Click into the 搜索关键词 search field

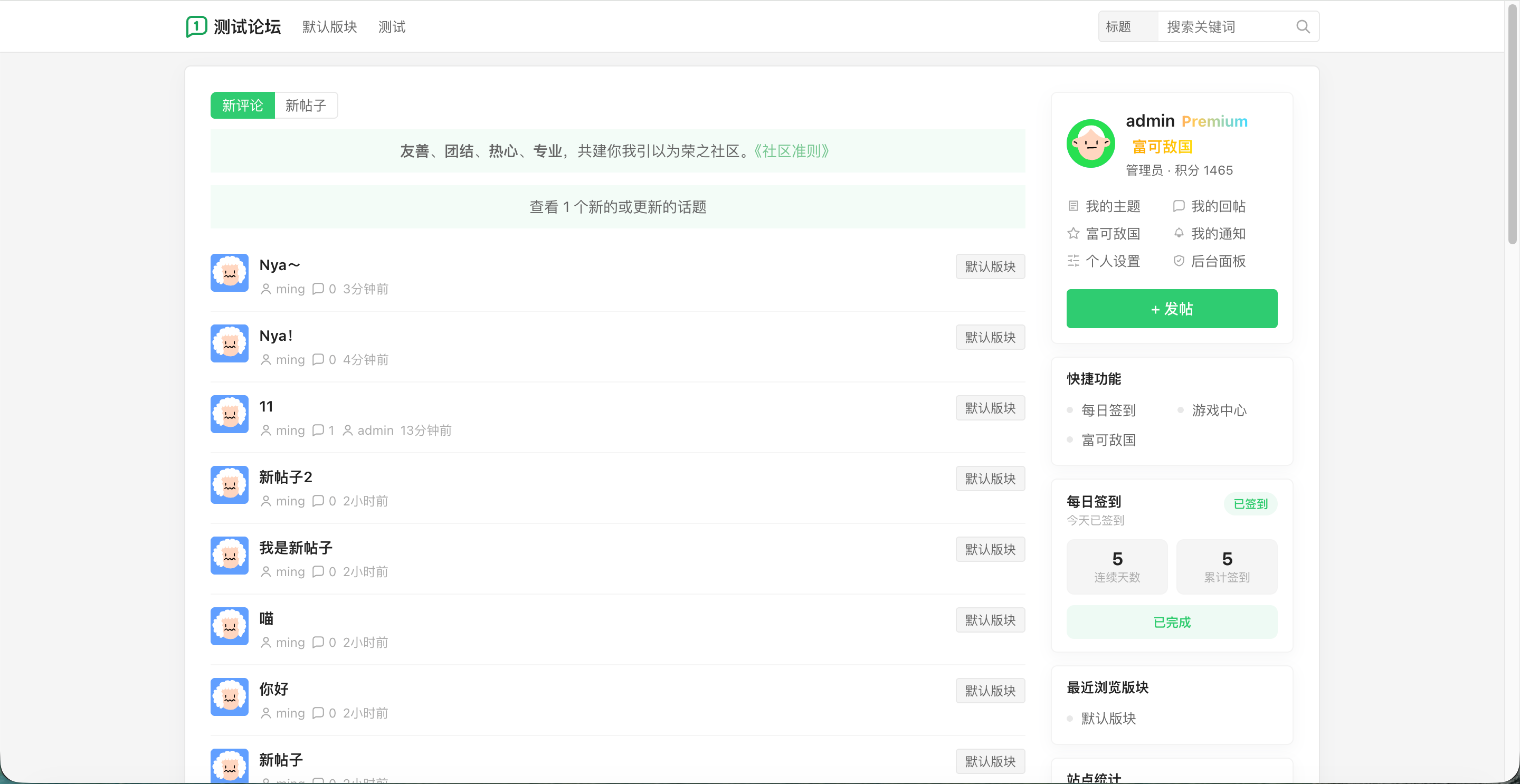(x=1225, y=26)
